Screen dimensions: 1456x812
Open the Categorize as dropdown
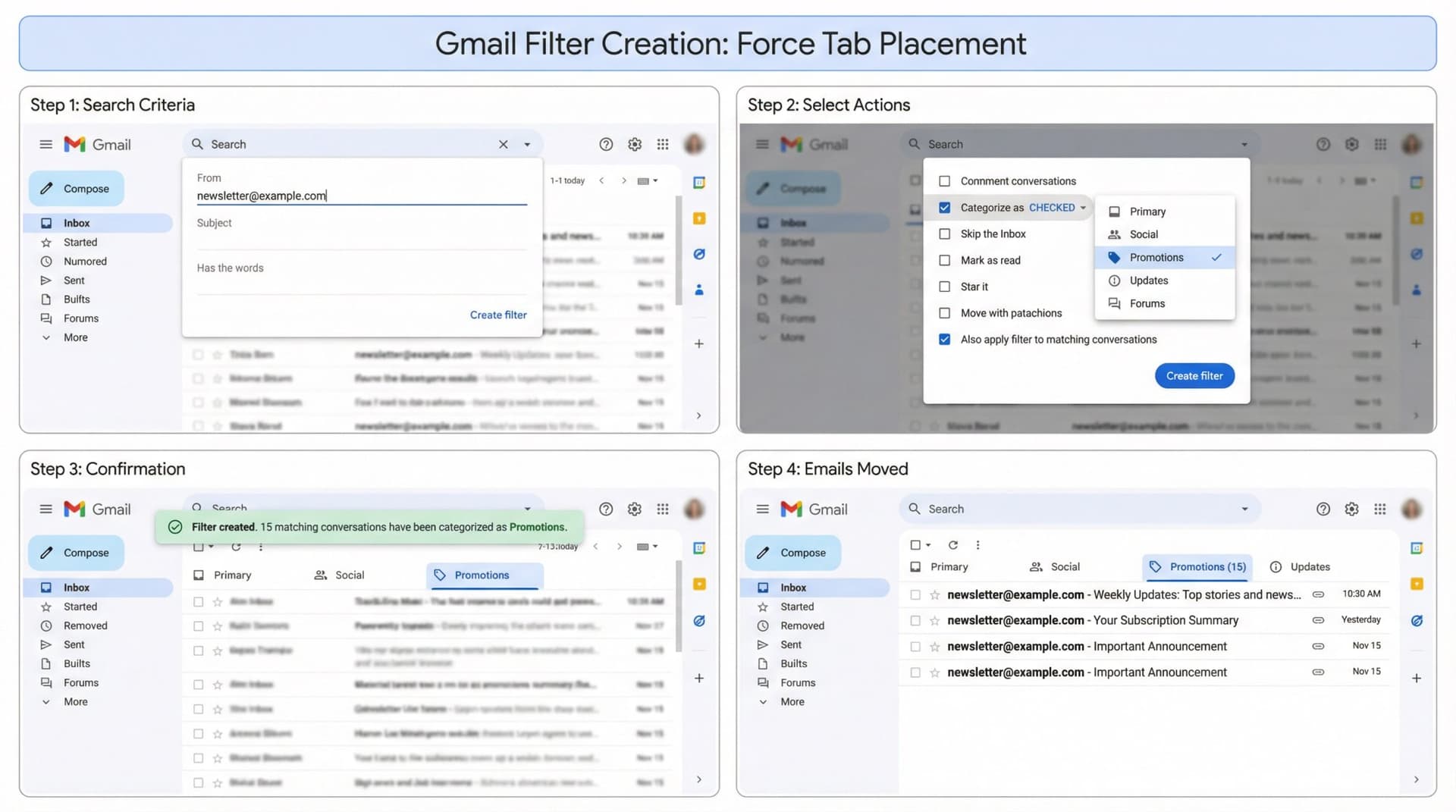[x=1083, y=207]
